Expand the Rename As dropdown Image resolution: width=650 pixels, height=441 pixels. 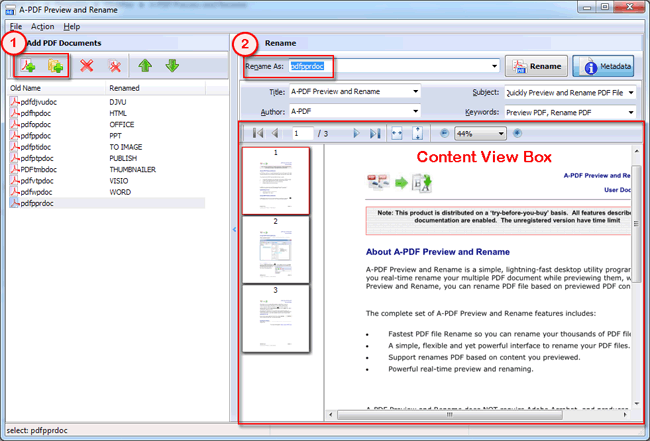pyautogui.click(x=494, y=66)
